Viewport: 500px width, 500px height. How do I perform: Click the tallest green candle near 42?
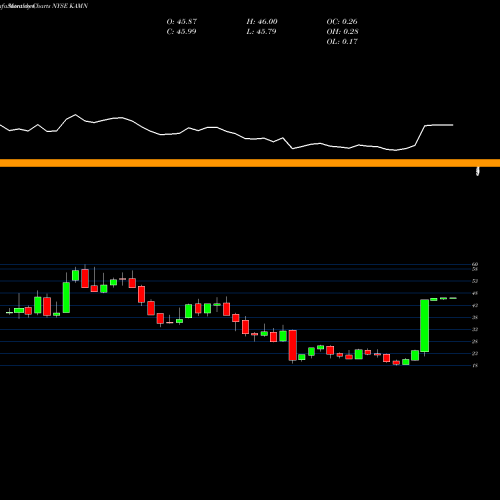(x=424, y=326)
